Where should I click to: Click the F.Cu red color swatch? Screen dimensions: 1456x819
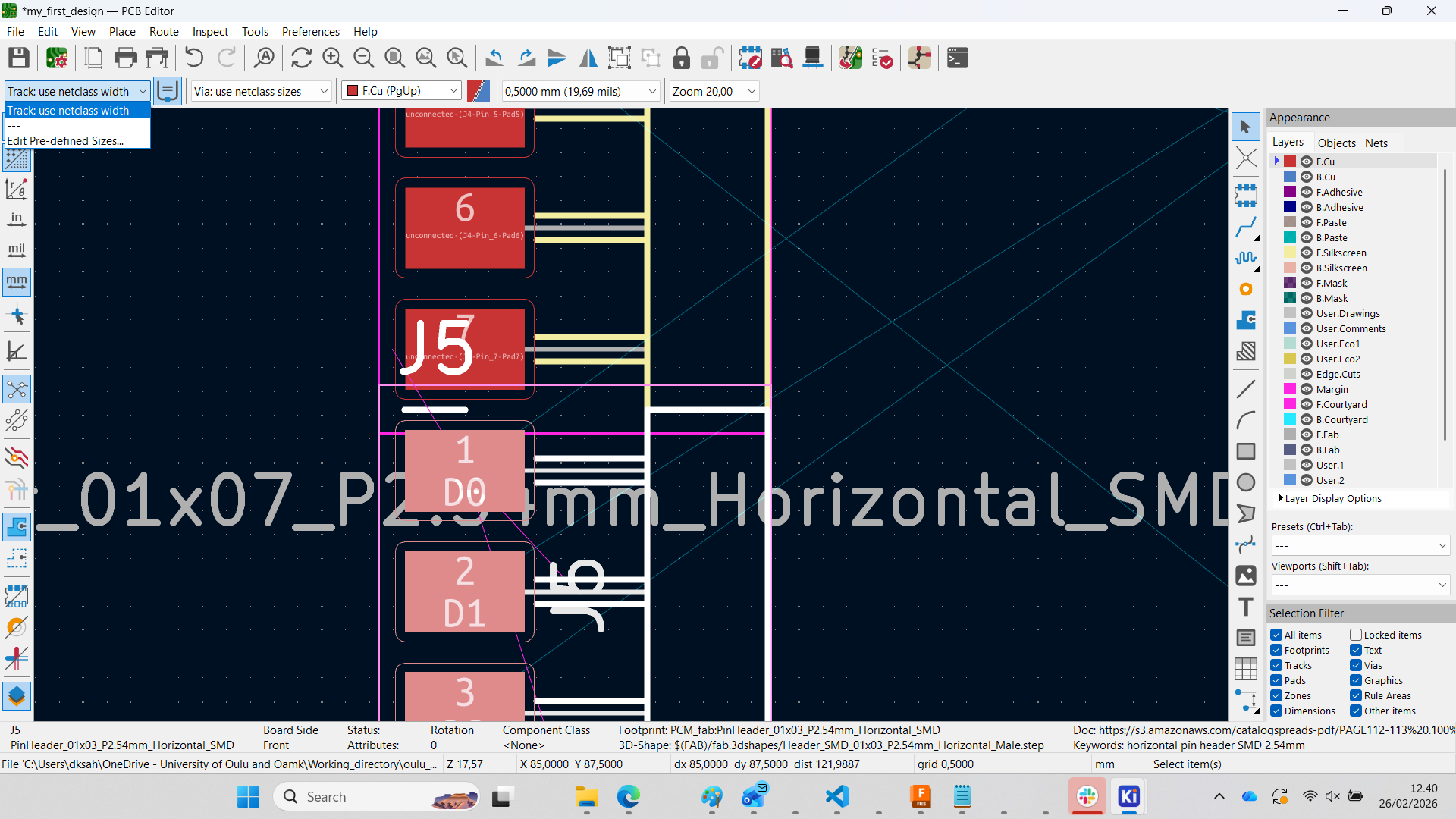pyautogui.click(x=1288, y=161)
